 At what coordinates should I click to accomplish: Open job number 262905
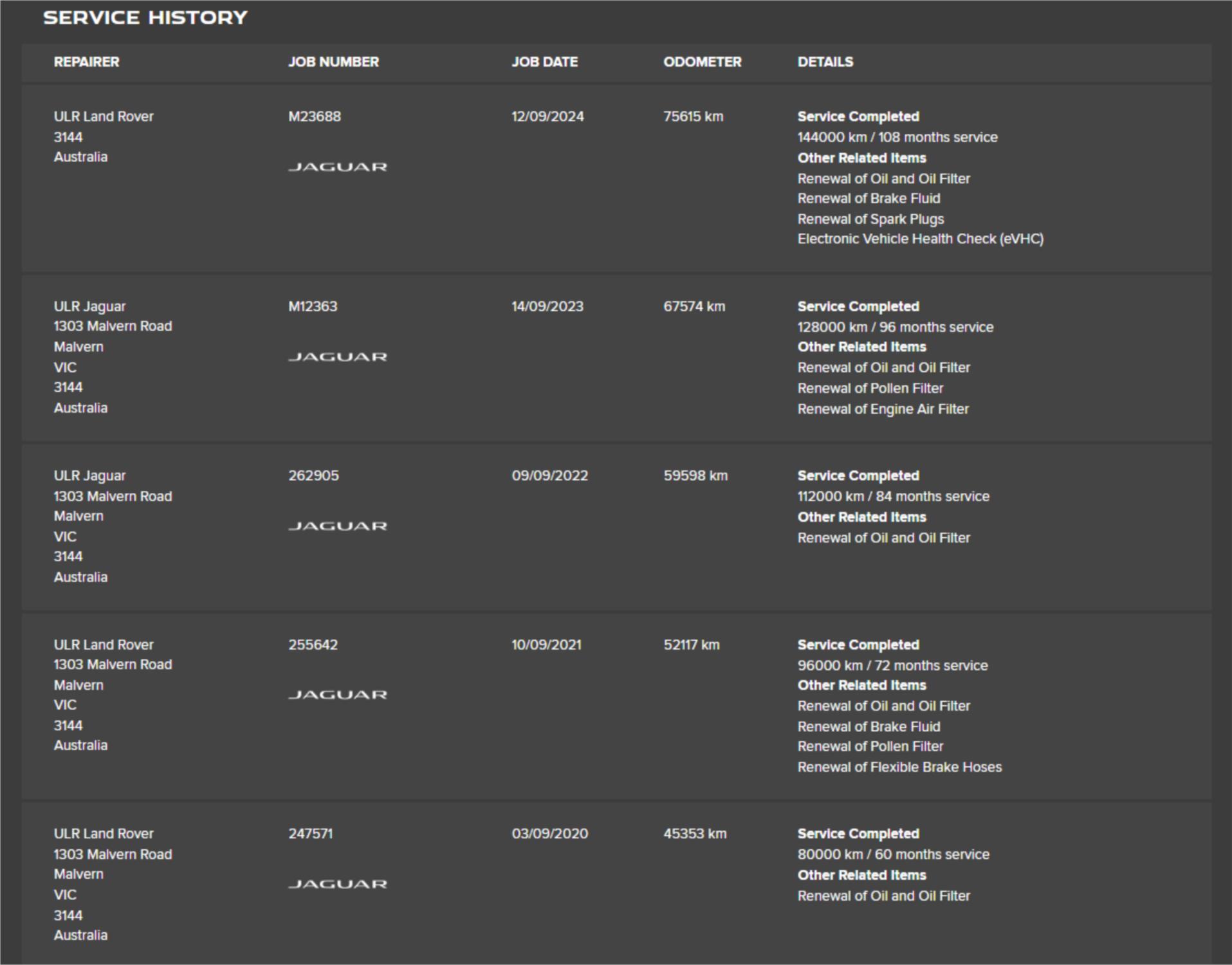pyautogui.click(x=313, y=475)
